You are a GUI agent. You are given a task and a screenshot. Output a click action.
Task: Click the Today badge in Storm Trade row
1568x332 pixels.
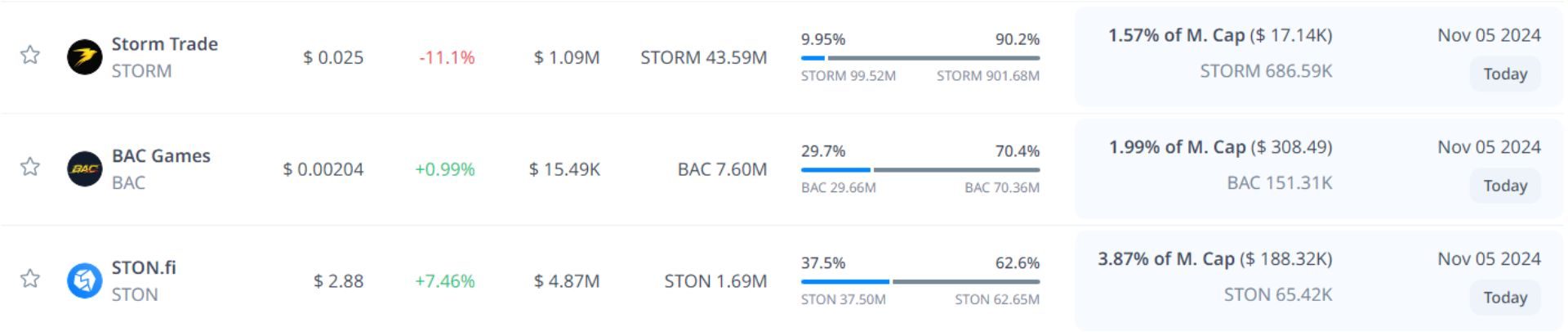click(x=1504, y=74)
